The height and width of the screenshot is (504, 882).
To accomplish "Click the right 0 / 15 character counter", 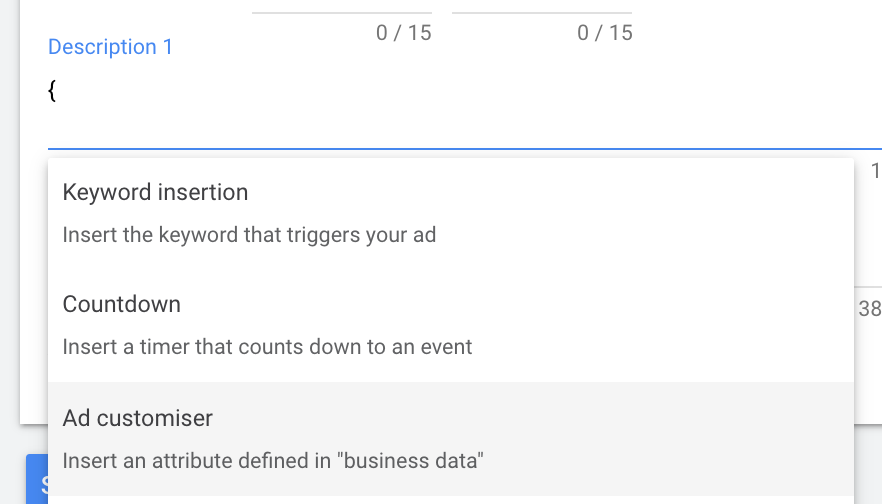I will tap(605, 33).
